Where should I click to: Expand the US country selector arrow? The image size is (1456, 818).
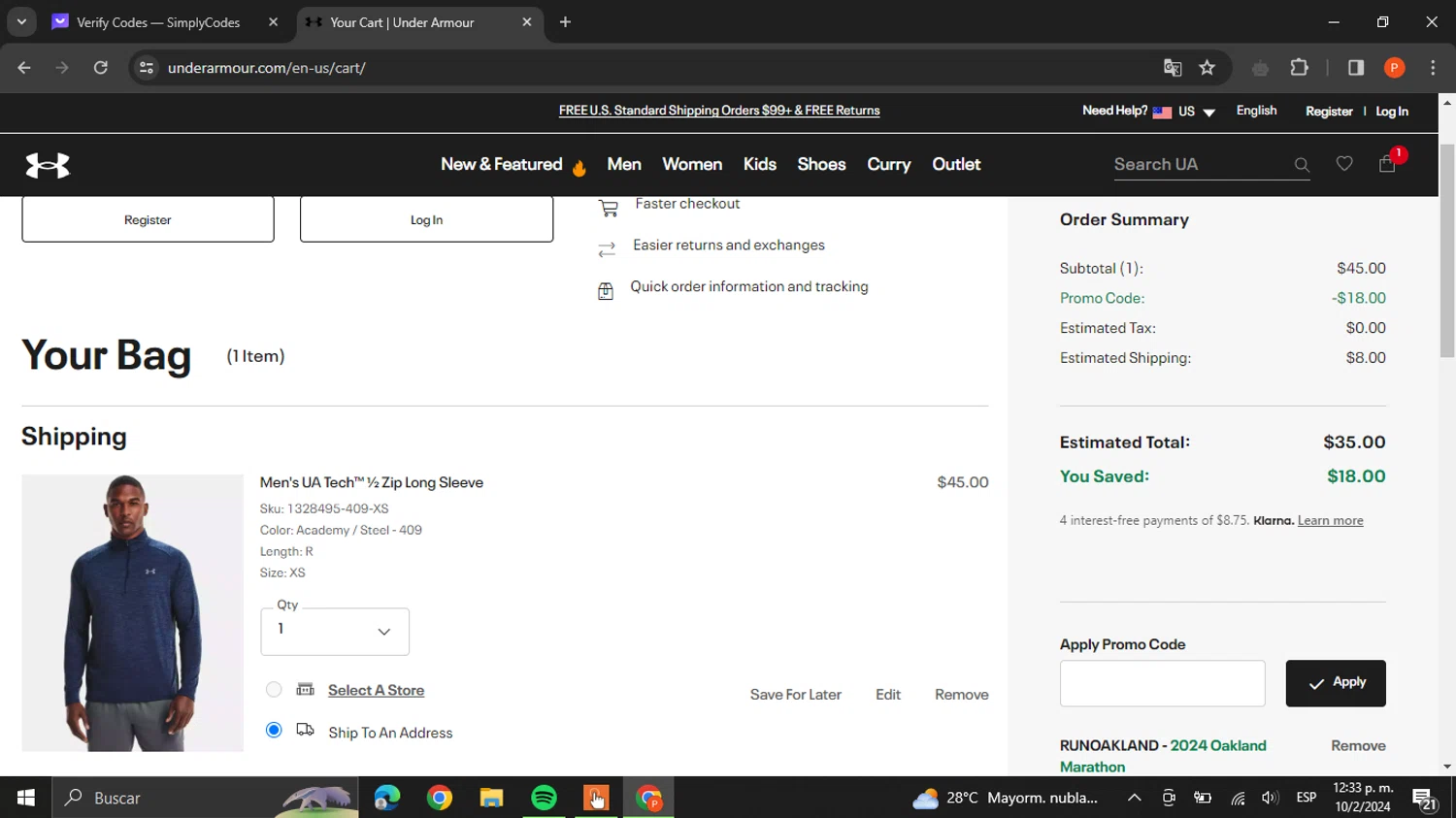(x=1209, y=113)
